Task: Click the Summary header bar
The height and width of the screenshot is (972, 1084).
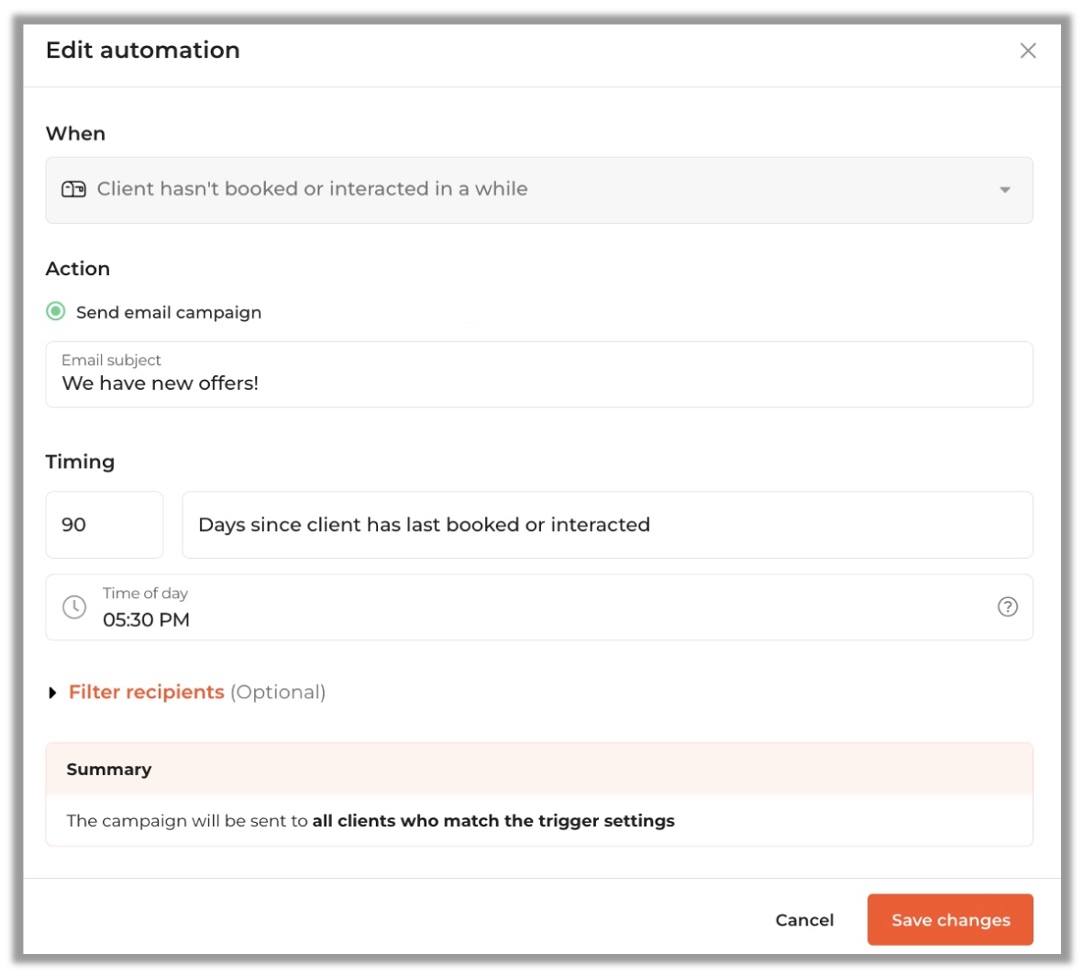Action: coord(539,769)
